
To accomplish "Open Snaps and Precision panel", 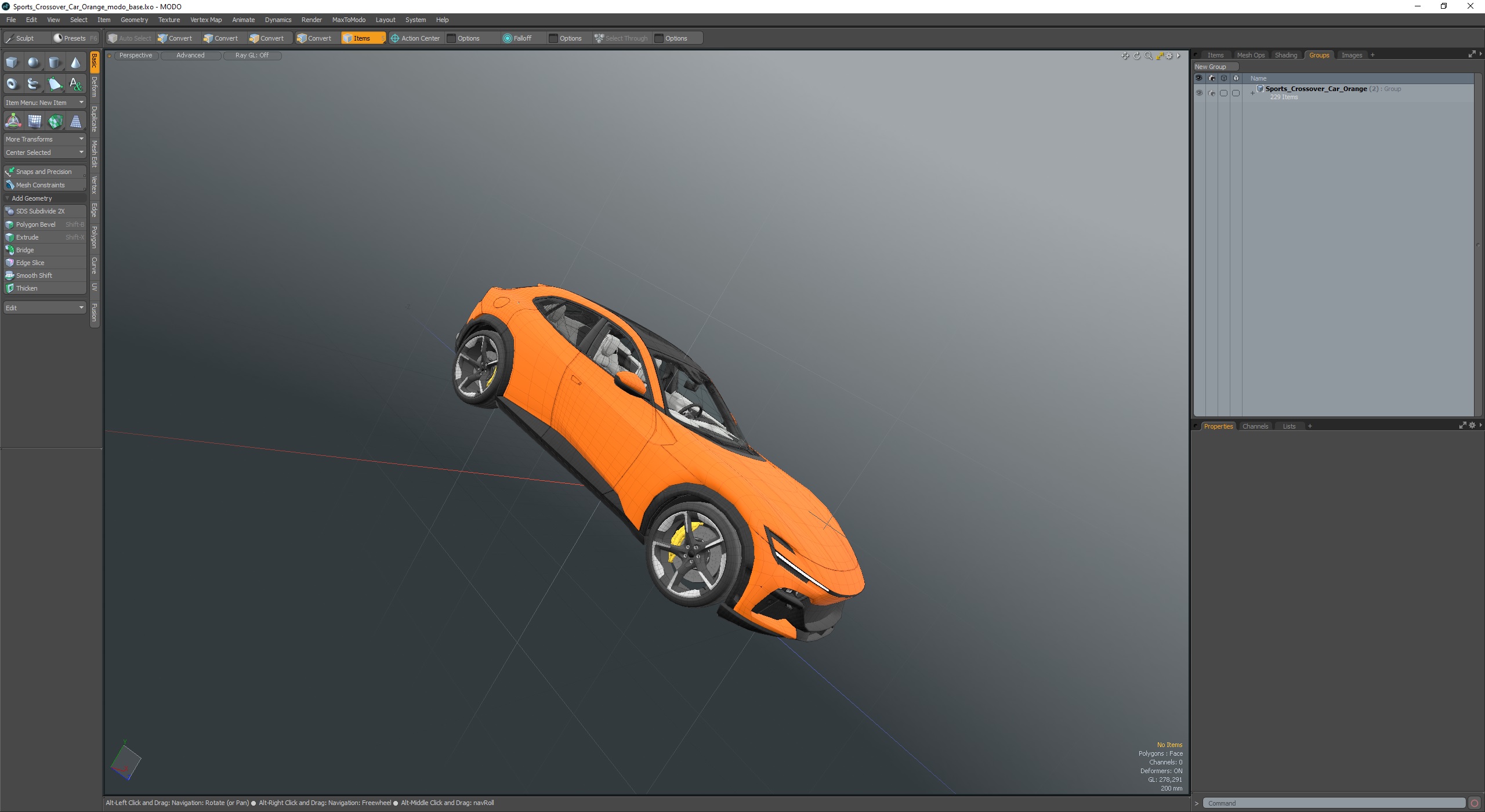I will (45, 172).
